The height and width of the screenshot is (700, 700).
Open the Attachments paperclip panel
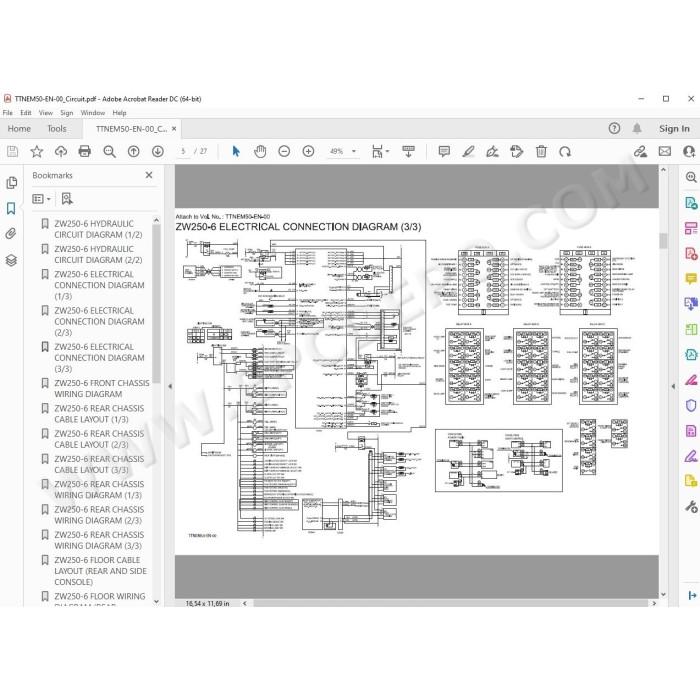pyautogui.click(x=11, y=233)
